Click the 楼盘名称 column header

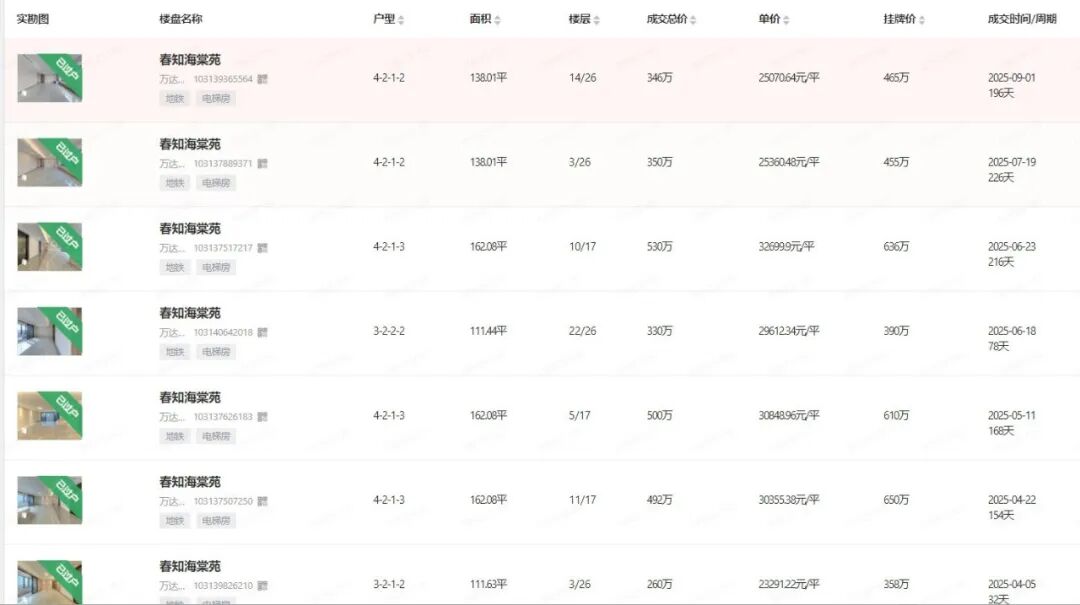click(x=180, y=20)
